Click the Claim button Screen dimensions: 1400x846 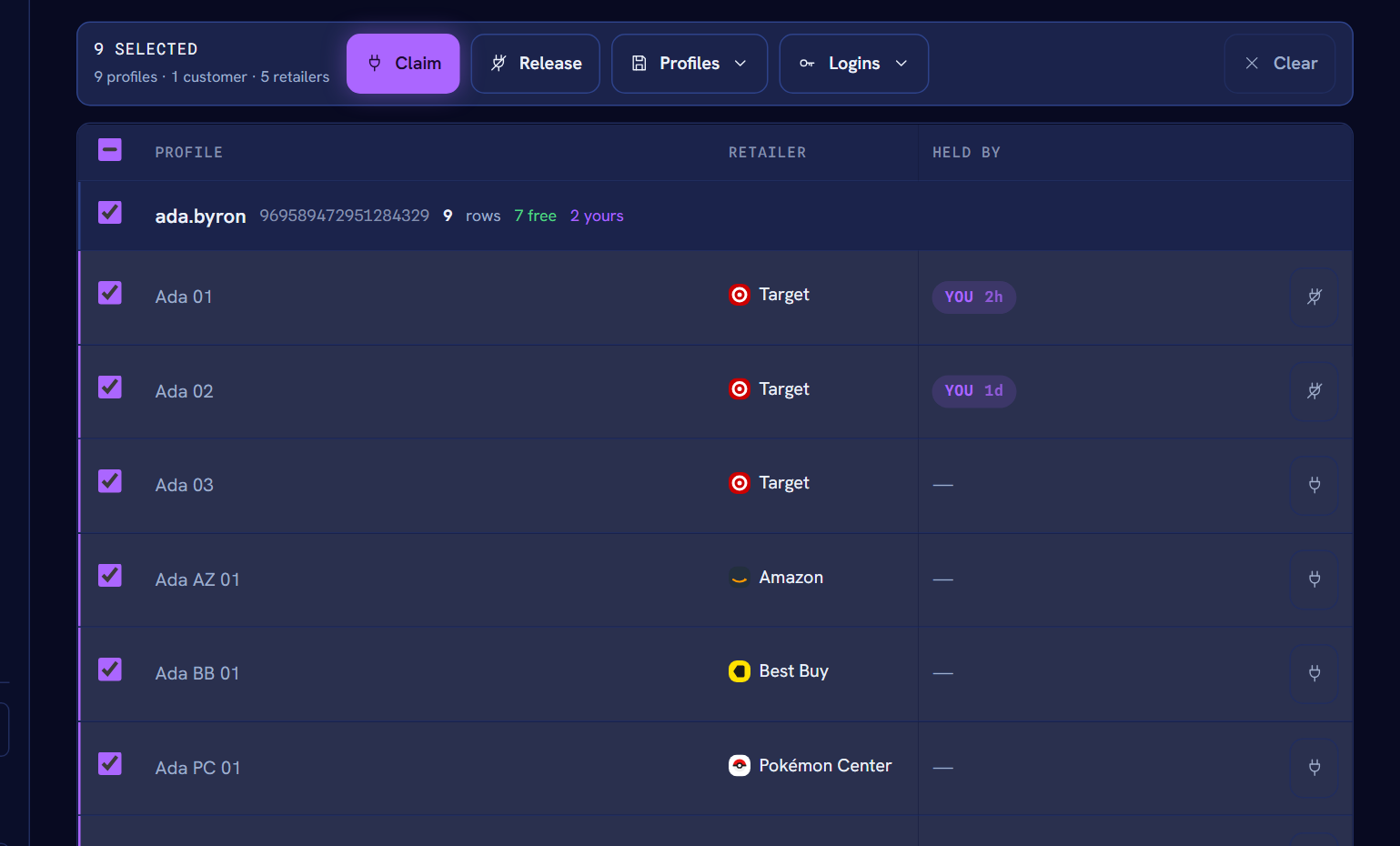pyautogui.click(x=403, y=64)
